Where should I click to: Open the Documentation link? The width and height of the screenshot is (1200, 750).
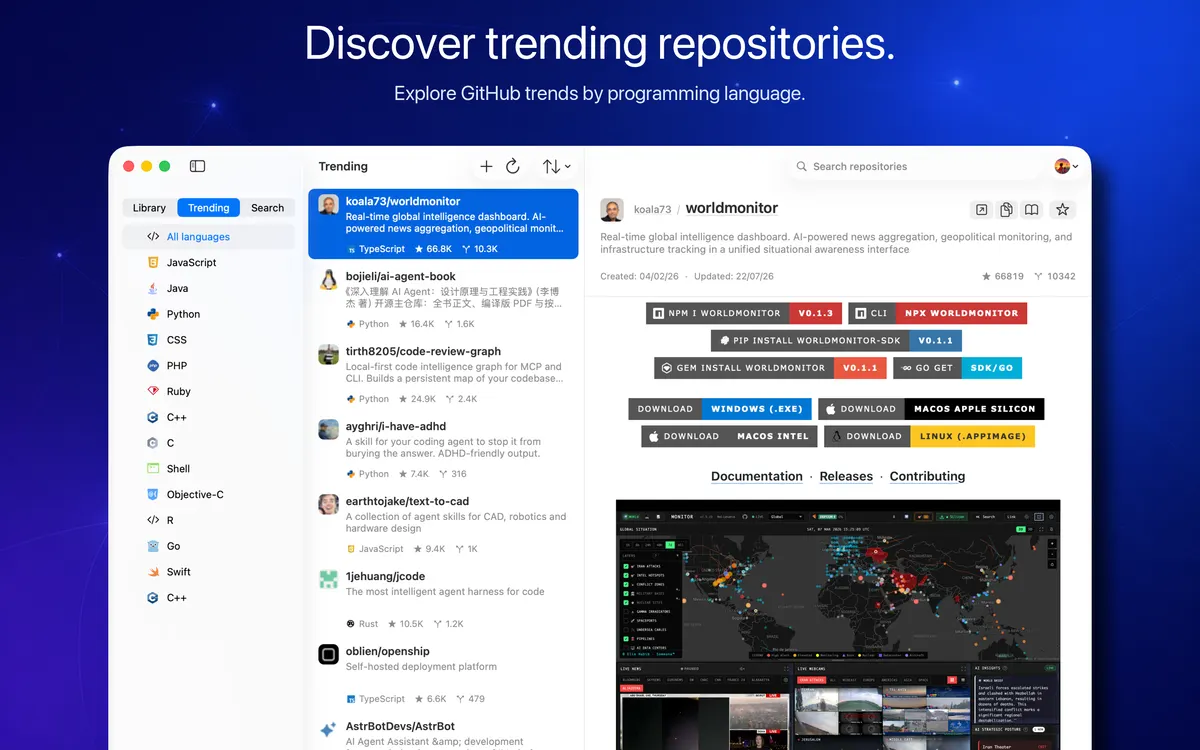[x=757, y=476]
